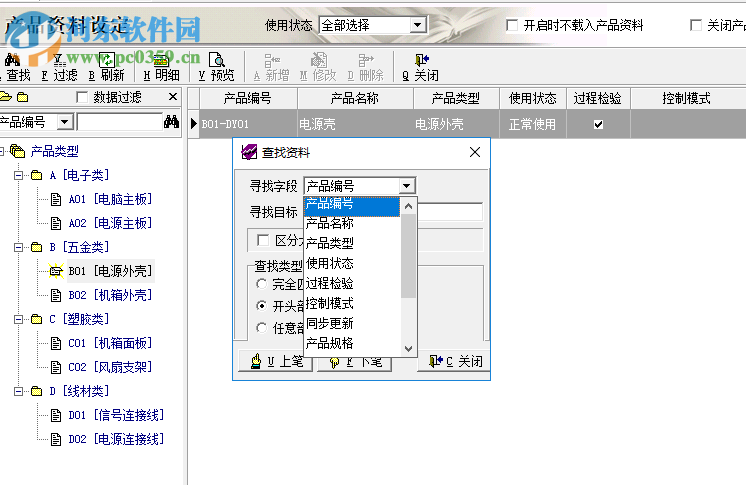Click the 修改 edit record icon

(318, 60)
